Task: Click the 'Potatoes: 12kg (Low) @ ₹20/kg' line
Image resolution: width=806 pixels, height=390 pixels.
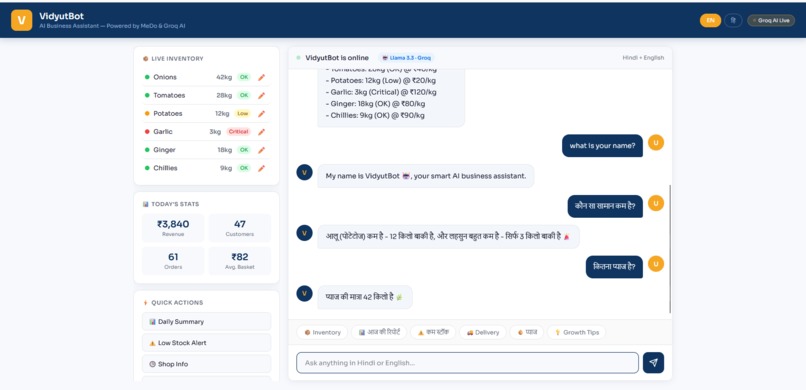Action: click(380, 81)
